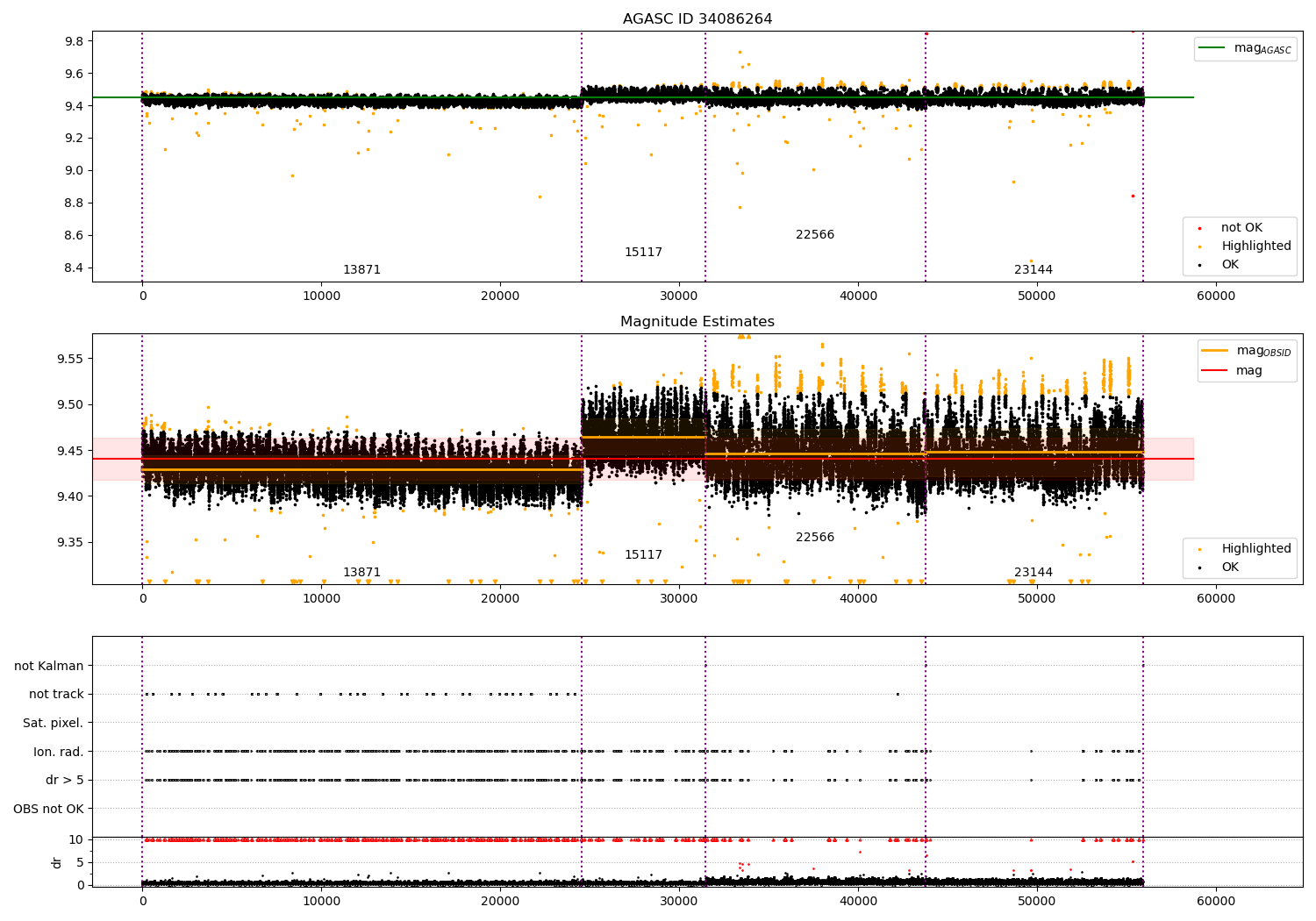Click the 50000 x-axis tick under Magnitude Estimates
The height and width of the screenshot is (921, 1316).
(x=1037, y=598)
